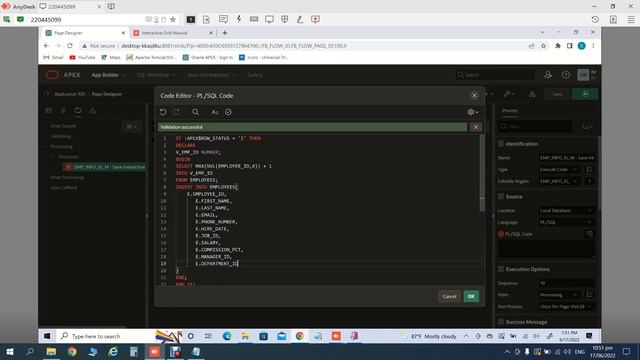The width and height of the screenshot is (640, 360).
Task: Open SQL Workshop menu
Action: tap(156, 75)
